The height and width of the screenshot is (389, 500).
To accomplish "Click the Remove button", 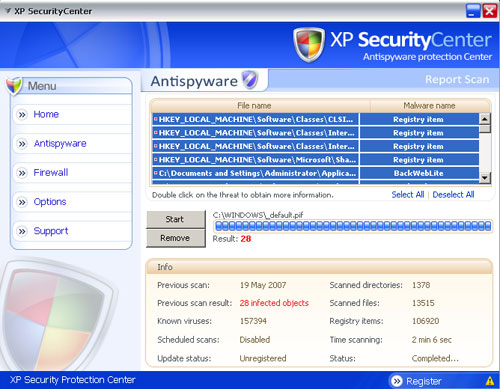I will 175,238.
